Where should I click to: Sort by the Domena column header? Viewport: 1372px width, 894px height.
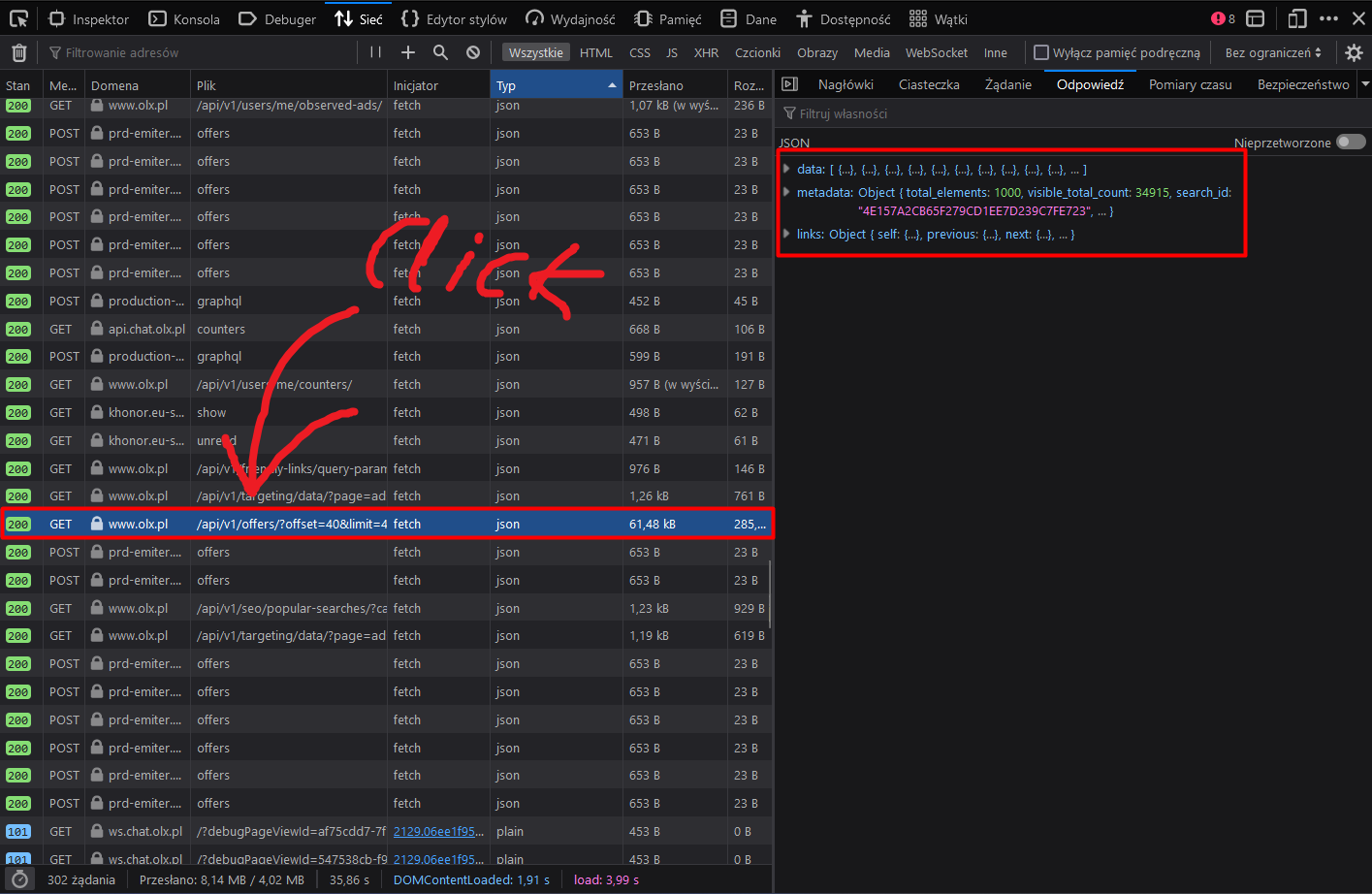coord(138,85)
